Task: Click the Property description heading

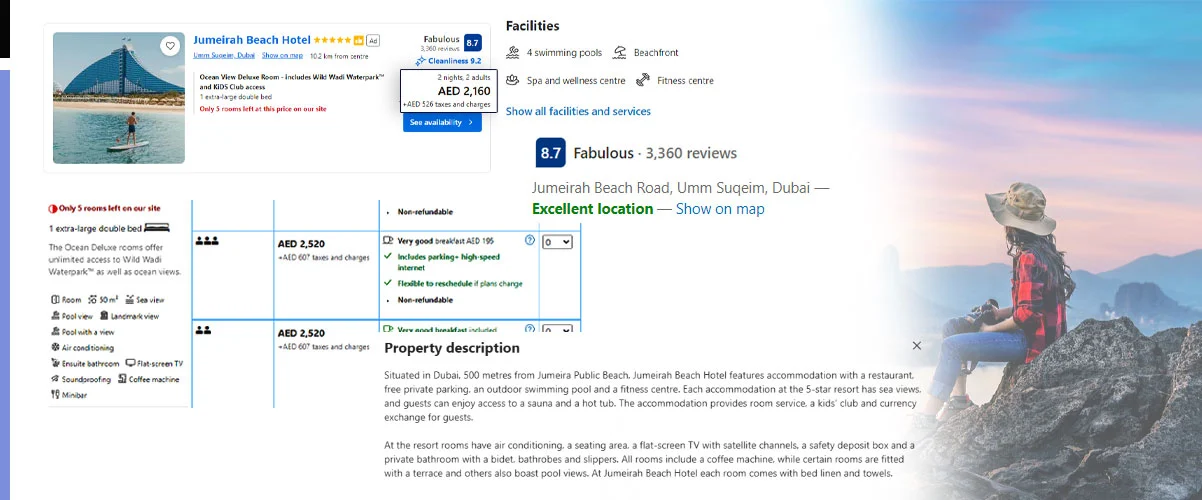Action: pyautogui.click(x=452, y=348)
